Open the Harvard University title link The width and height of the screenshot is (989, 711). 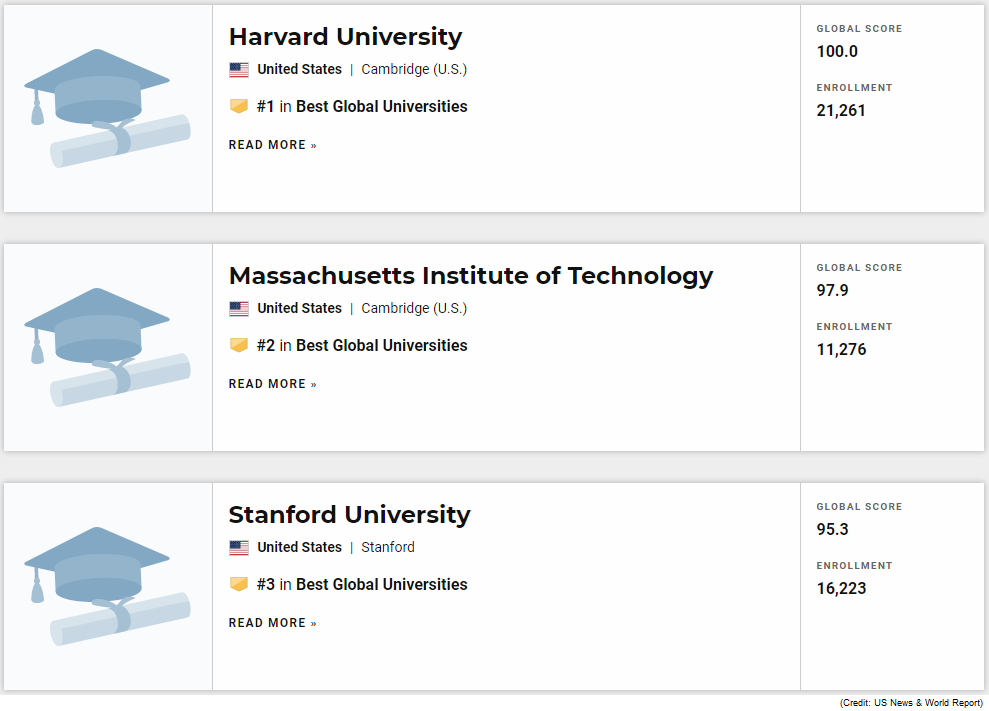coord(345,37)
